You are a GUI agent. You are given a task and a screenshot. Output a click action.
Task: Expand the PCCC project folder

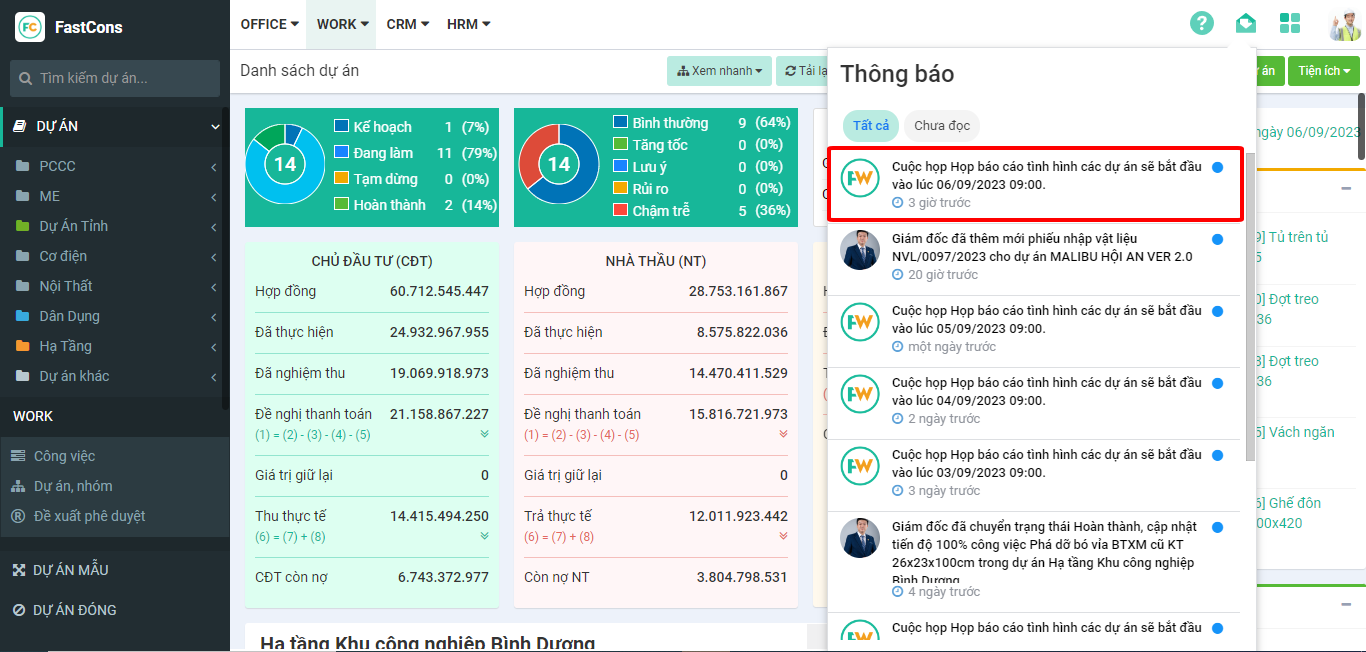tap(57, 166)
